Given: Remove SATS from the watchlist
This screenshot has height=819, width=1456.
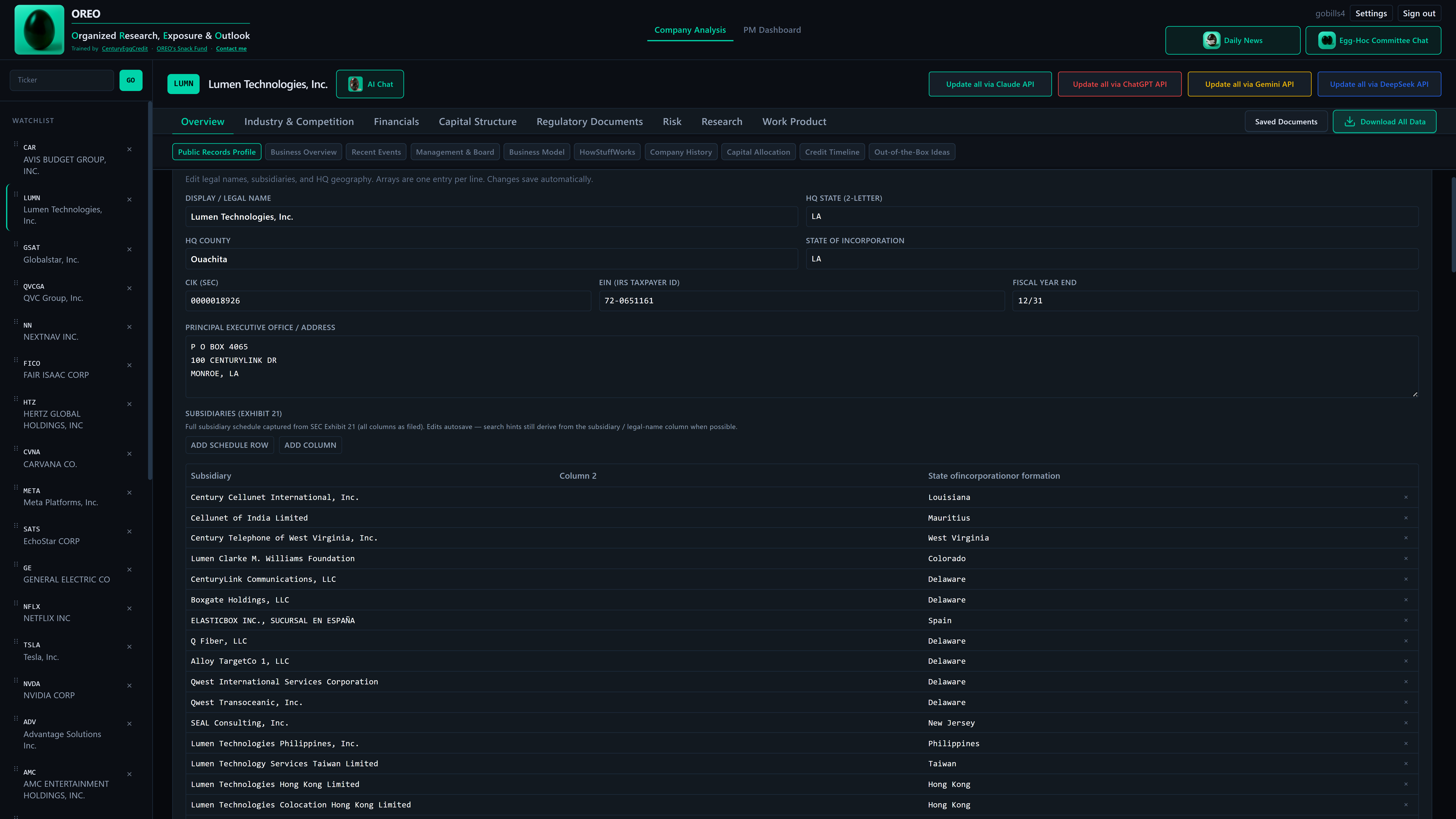Looking at the screenshot, I should click(x=129, y=531).
